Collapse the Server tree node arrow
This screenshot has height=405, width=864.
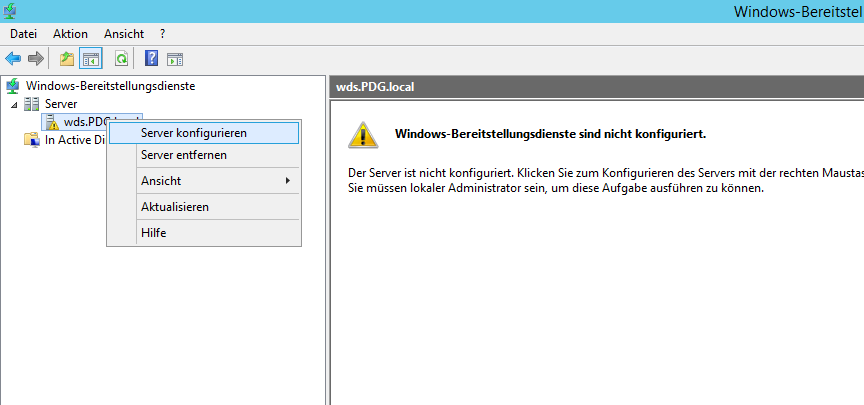(14, 104)
